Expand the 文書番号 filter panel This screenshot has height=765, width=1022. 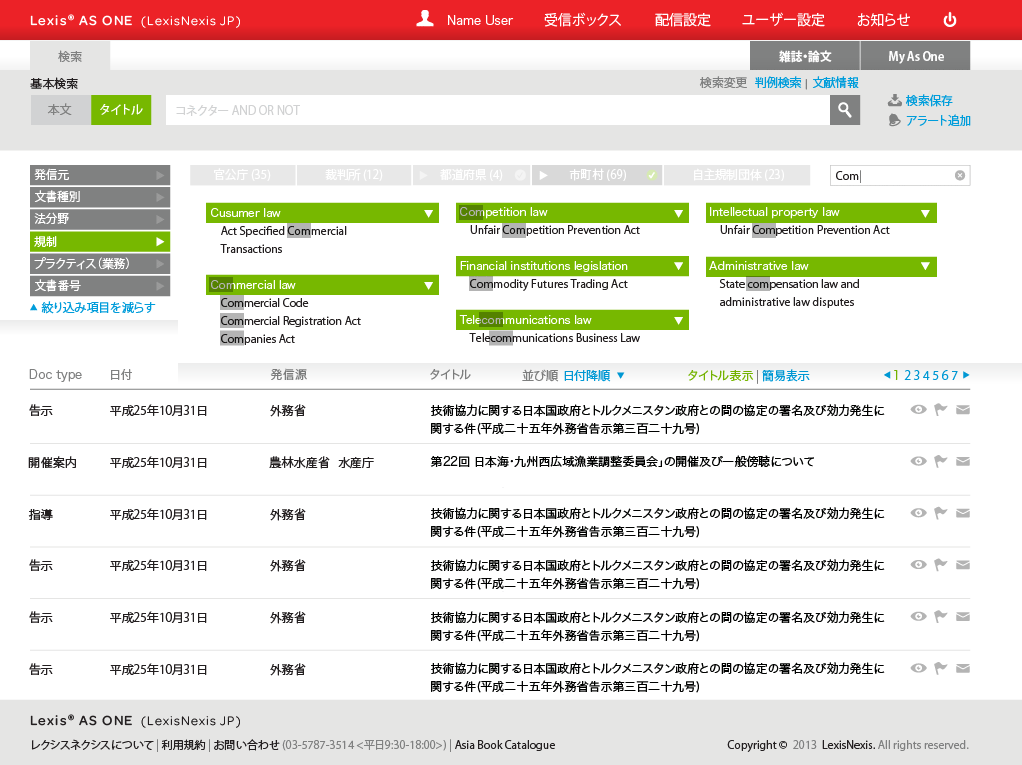100,285
